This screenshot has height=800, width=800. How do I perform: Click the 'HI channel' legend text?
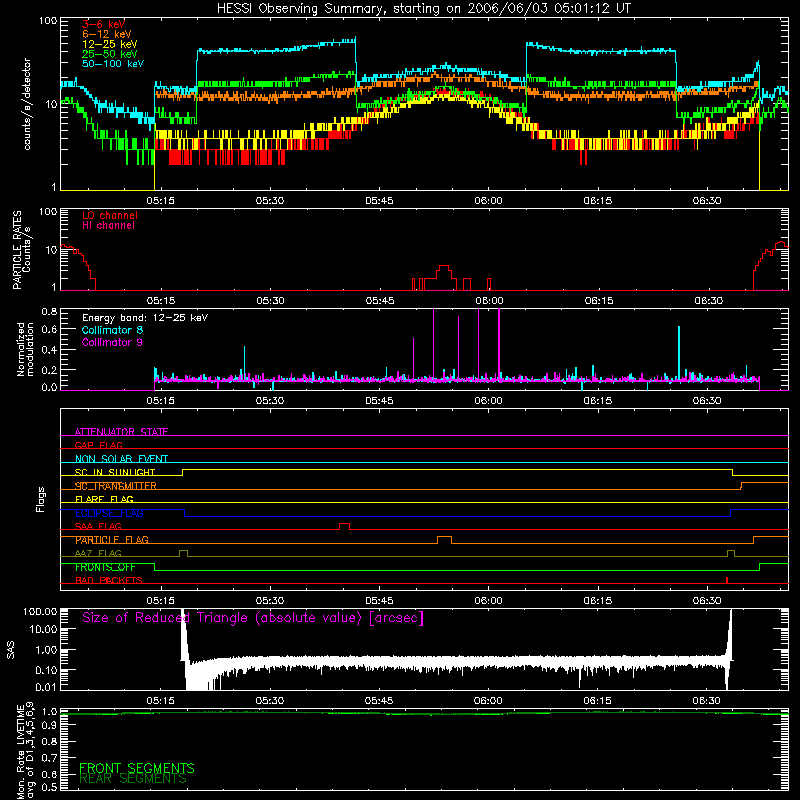pos(109,226)
